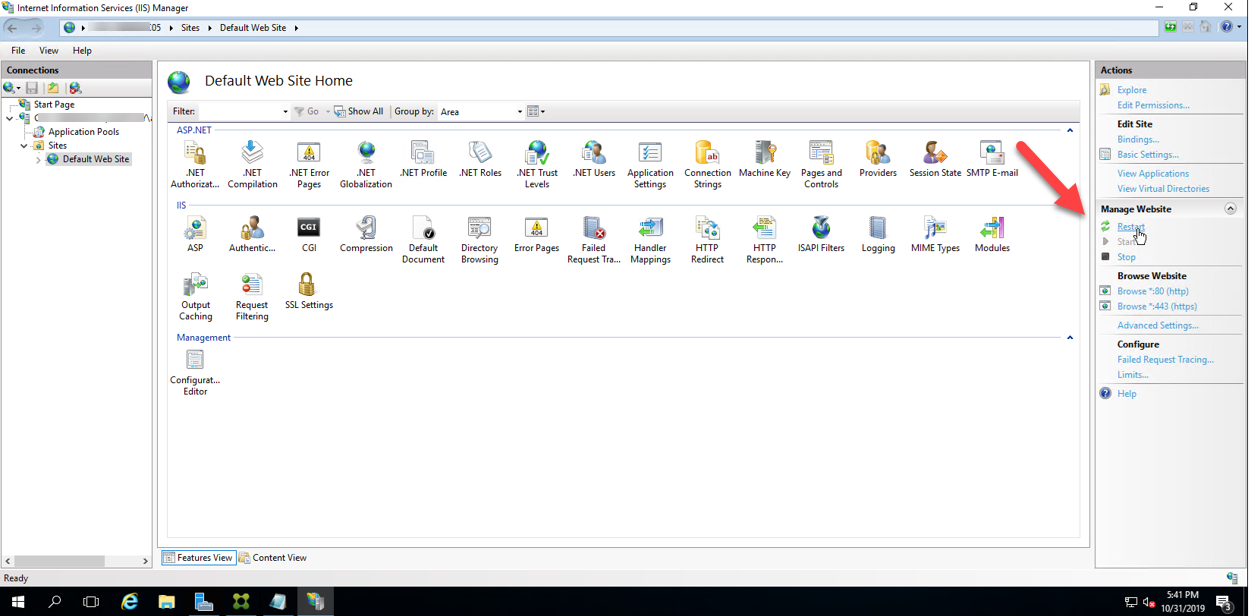
Task: Click the Restart website link
Action: (1131, 227)
